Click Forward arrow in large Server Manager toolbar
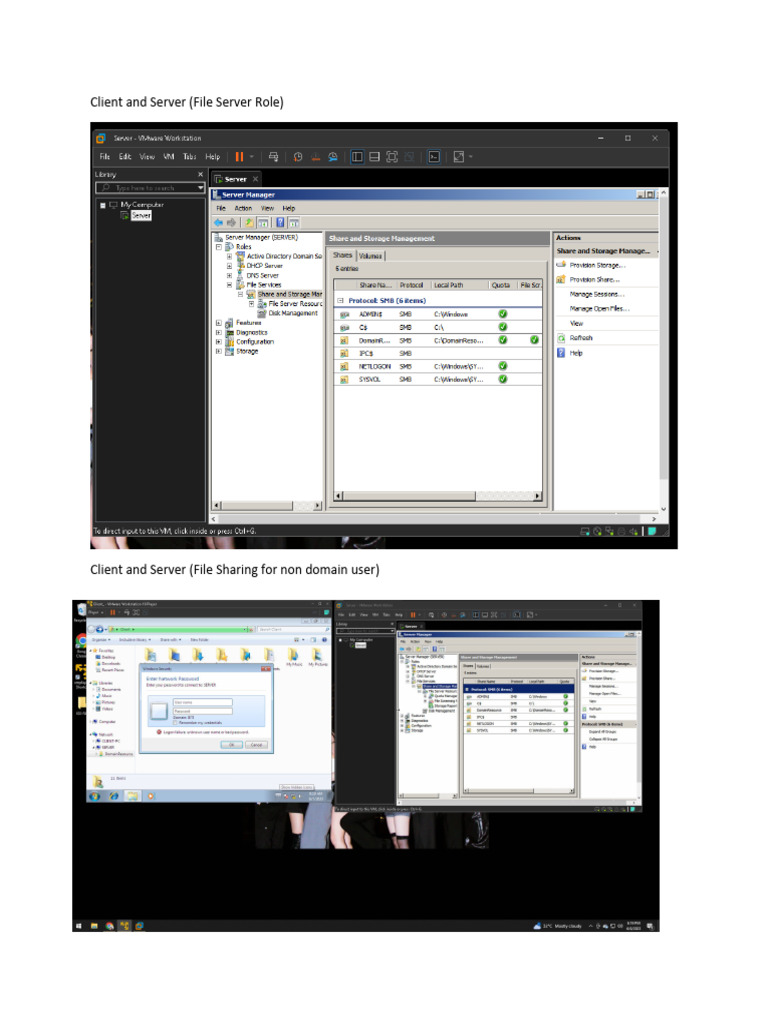The image size is (768, 1024). coord(231,223)
